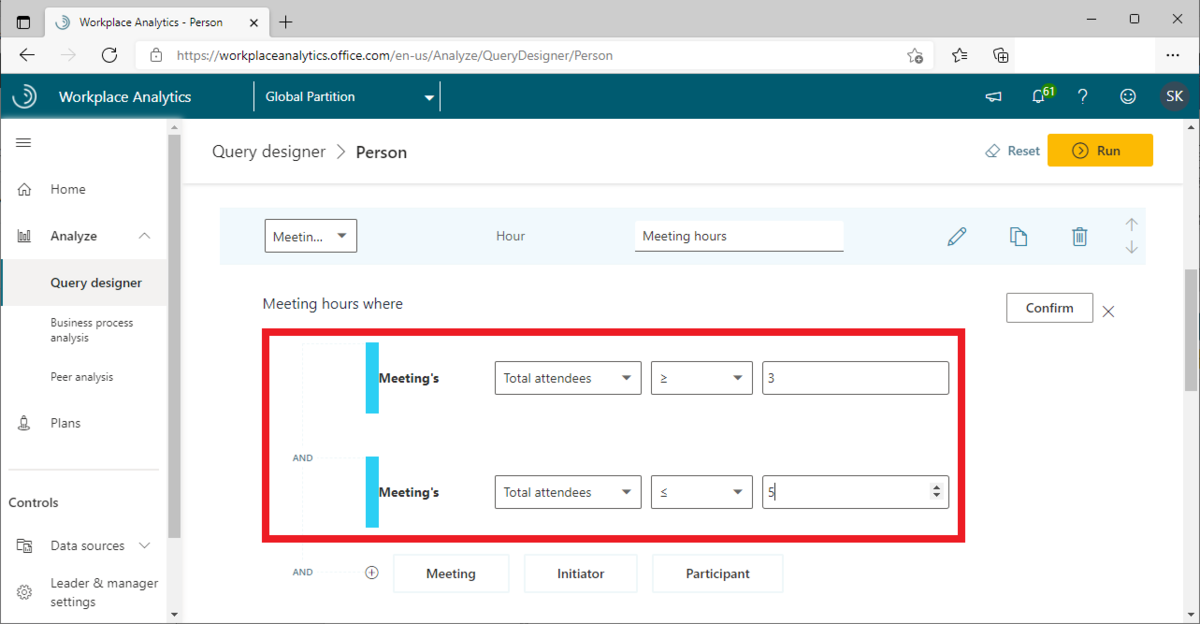
Task: Go to Home in sidebar
Action: coord(68,189)
